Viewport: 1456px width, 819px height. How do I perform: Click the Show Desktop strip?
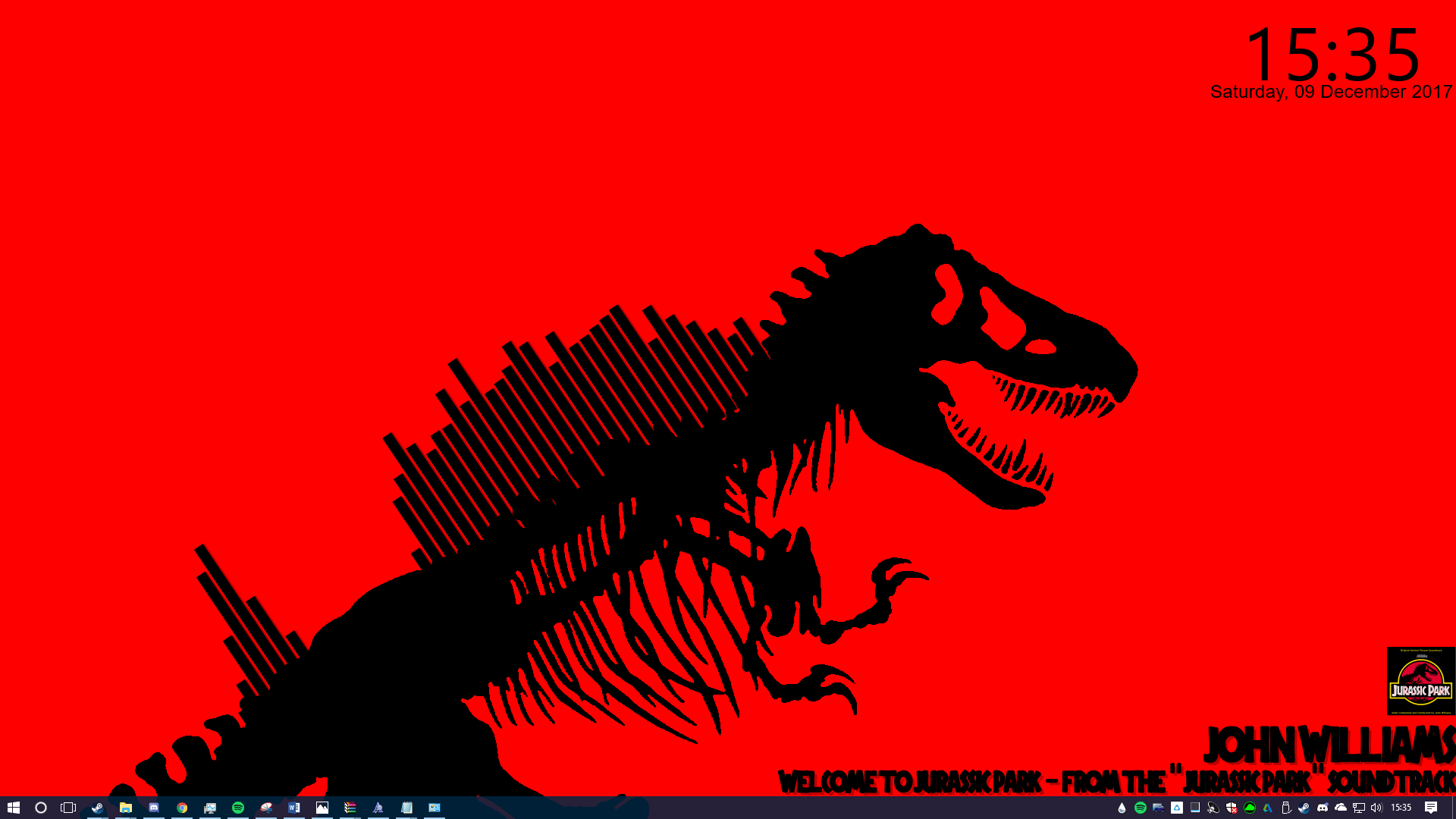tap(1453, 808)
